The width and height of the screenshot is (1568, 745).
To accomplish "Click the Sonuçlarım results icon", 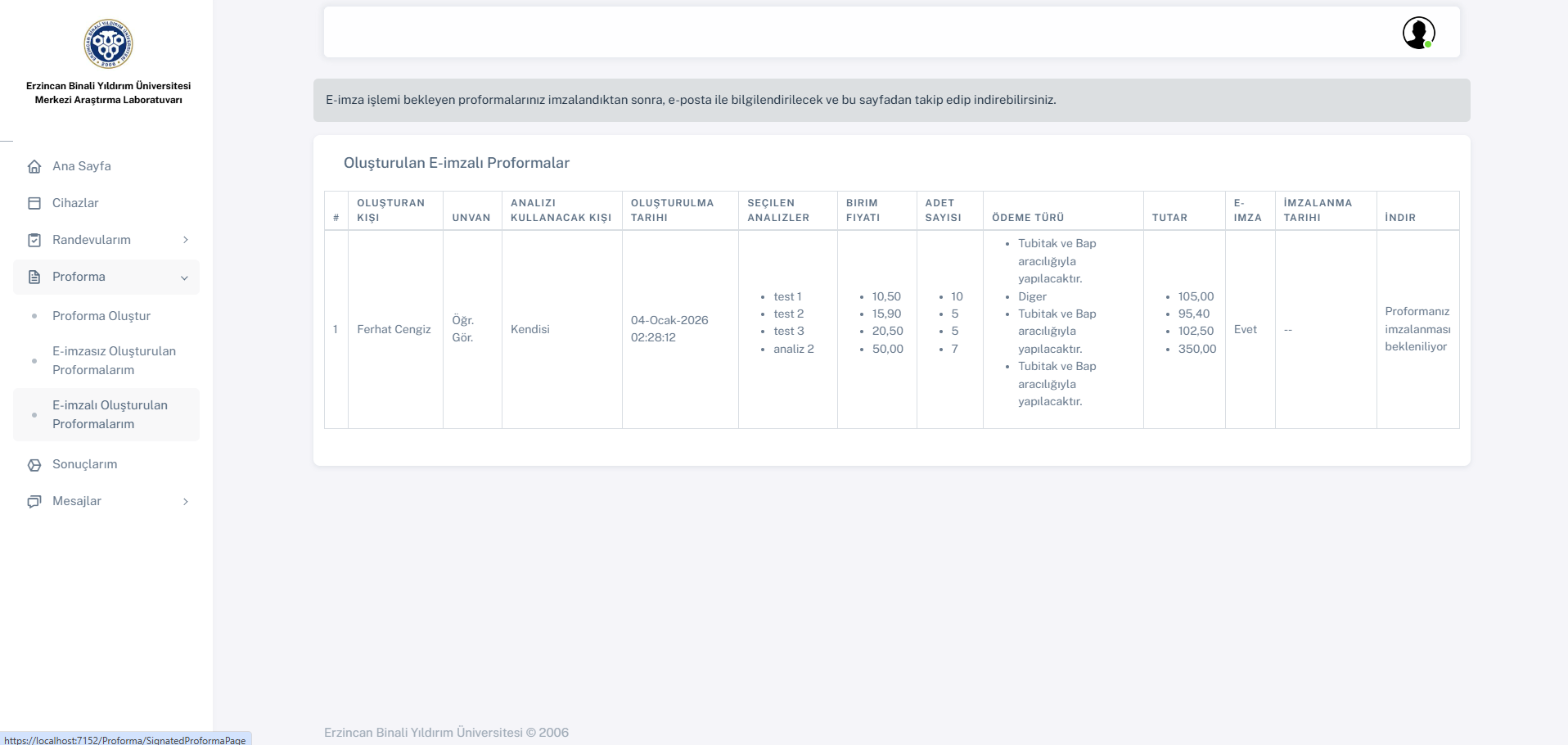I will 34,465.
